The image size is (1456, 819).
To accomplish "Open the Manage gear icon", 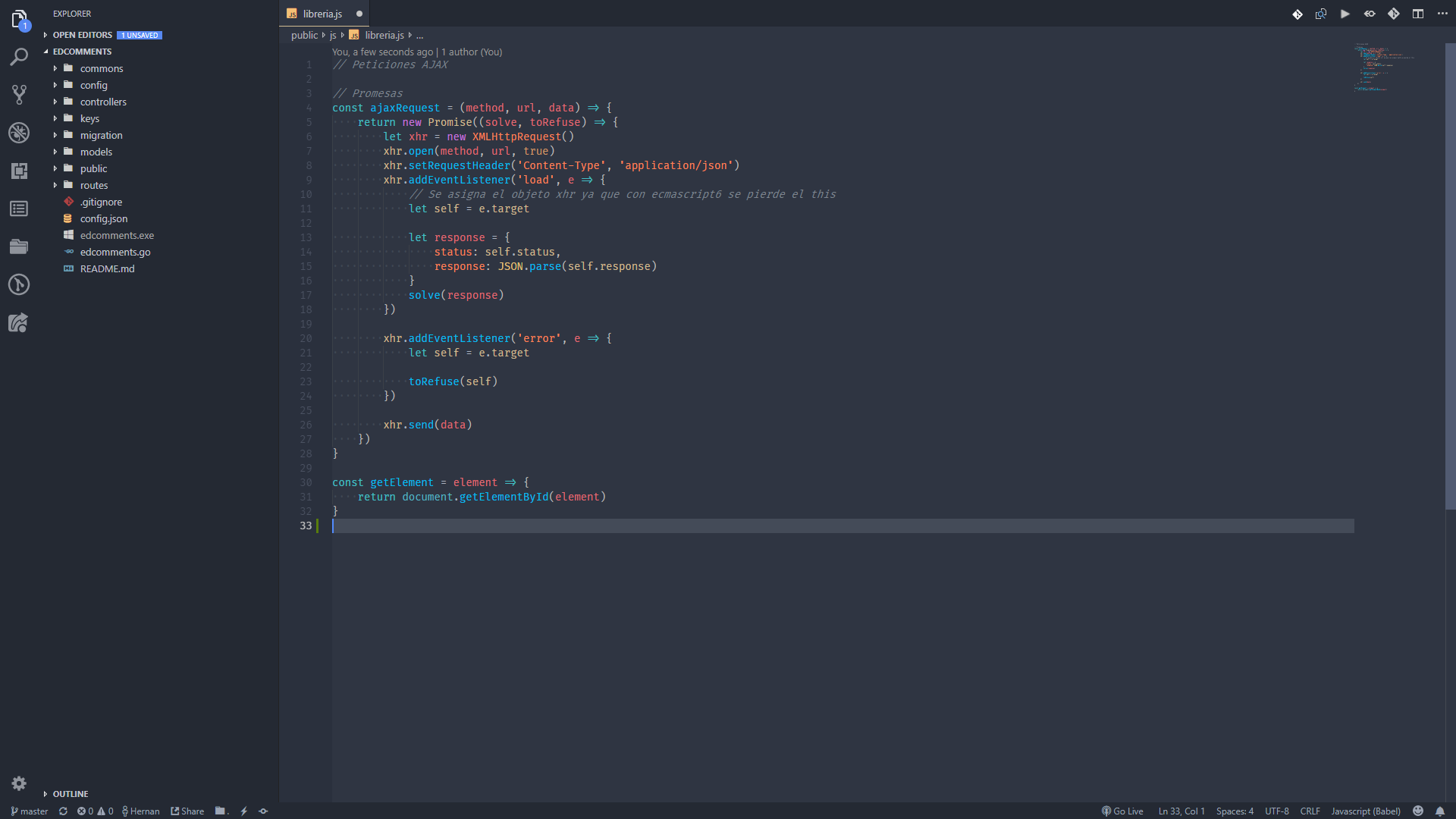I will pos(19,783).
